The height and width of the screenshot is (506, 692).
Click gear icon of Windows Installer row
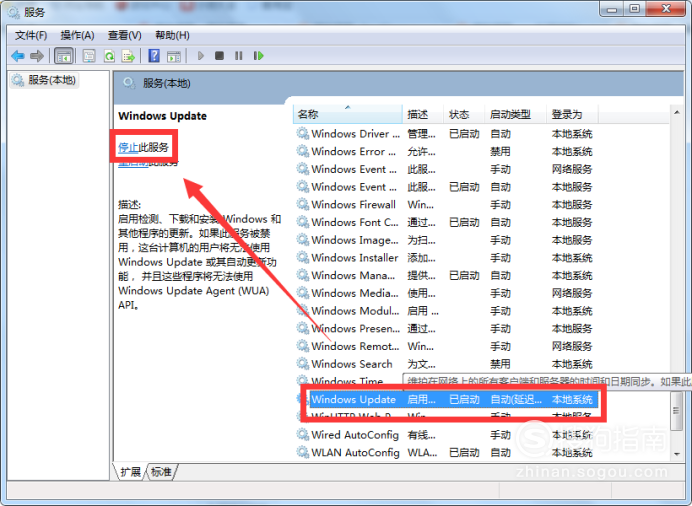pyautogui.click(x=303, y=257)
